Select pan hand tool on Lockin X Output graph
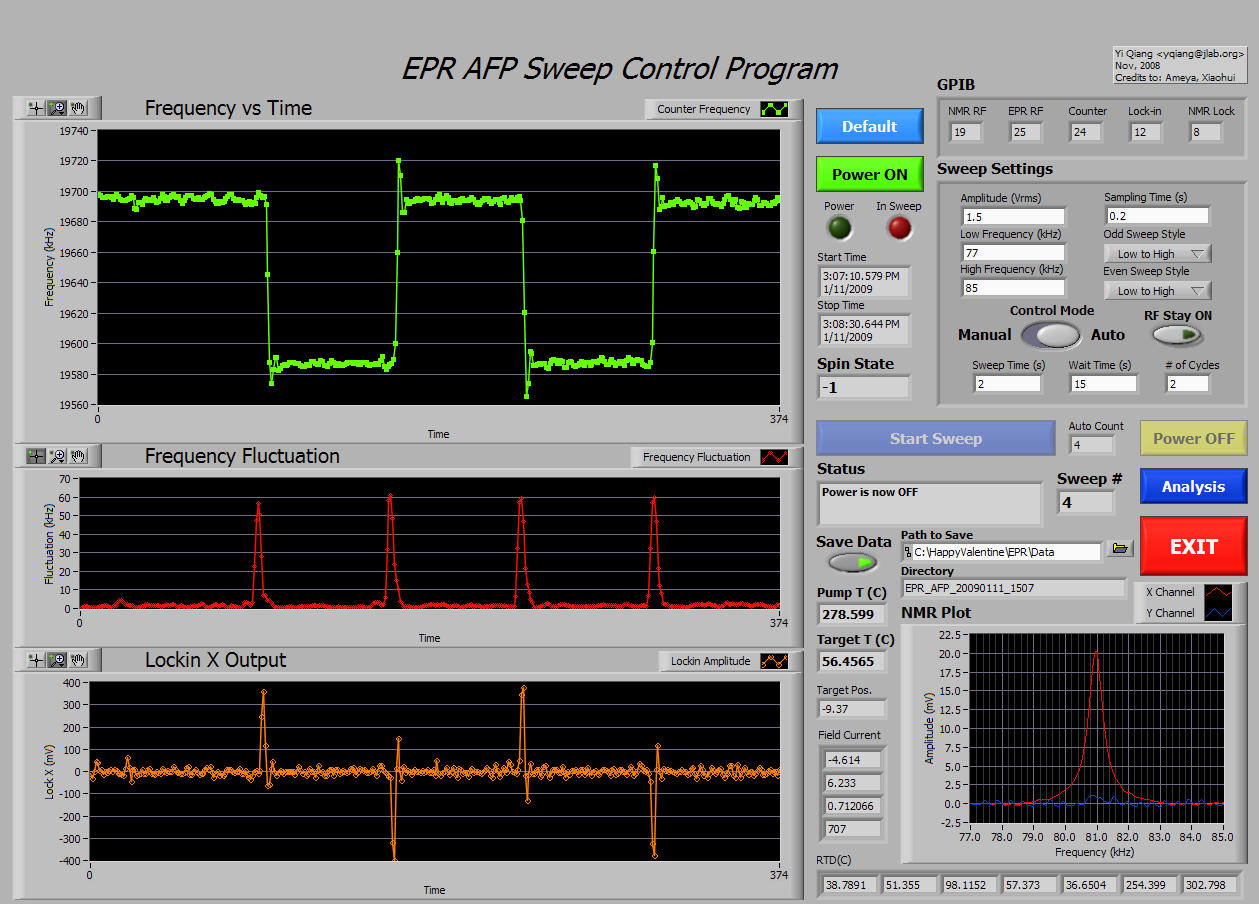The image size is (1259, 904). 78,660
